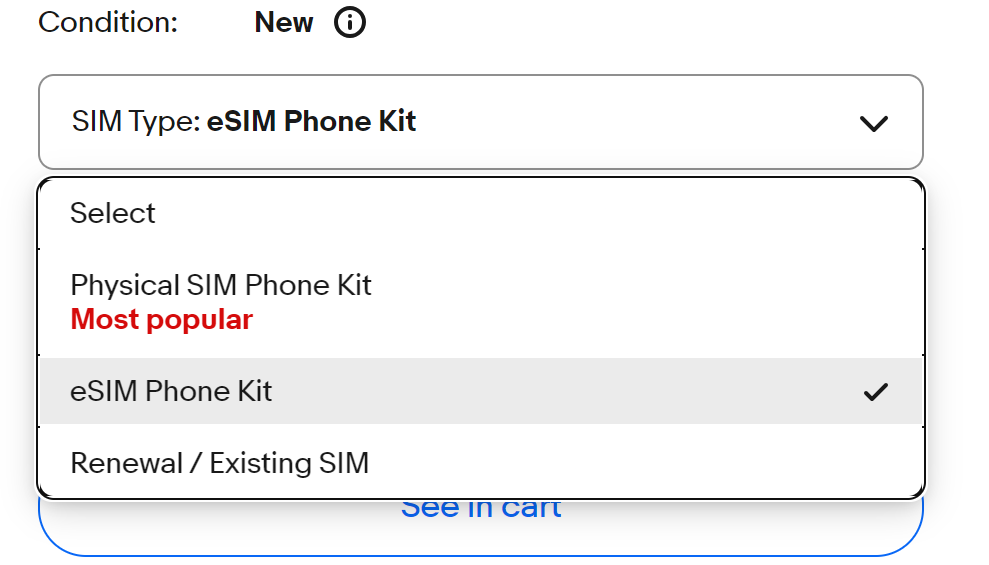Viewport: 989px width, 565px height.
Task: Pick the highlighted eSIM Phone Kit list option
Action: point(171,391)
